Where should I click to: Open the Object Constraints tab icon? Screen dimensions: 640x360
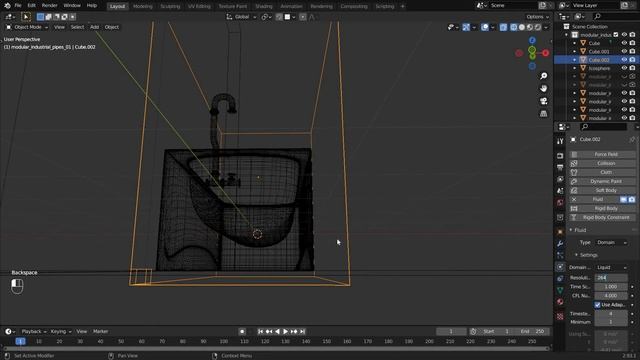click(x=560, y=278)
